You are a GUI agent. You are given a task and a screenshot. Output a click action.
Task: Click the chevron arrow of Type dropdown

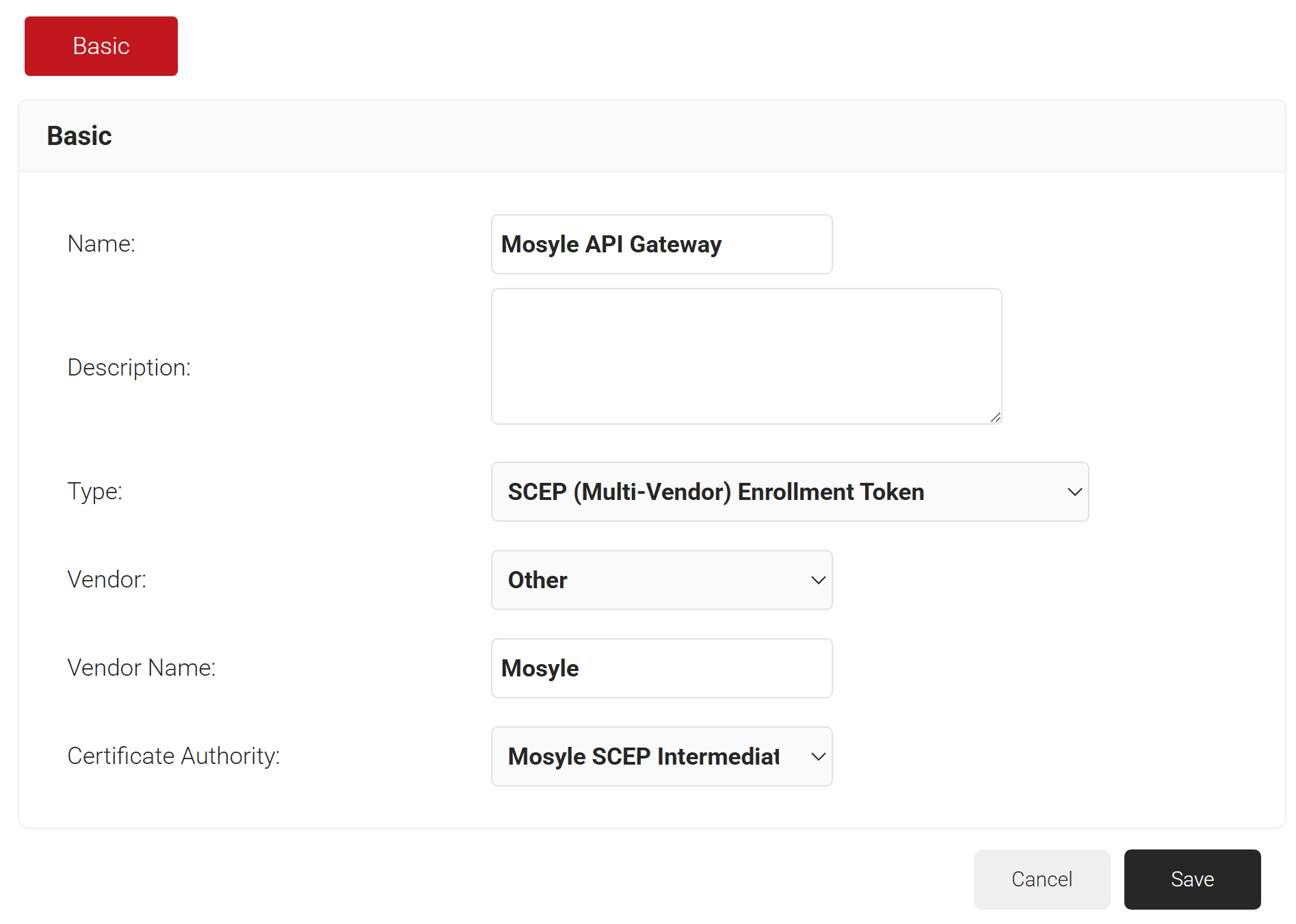point(1074,492)
